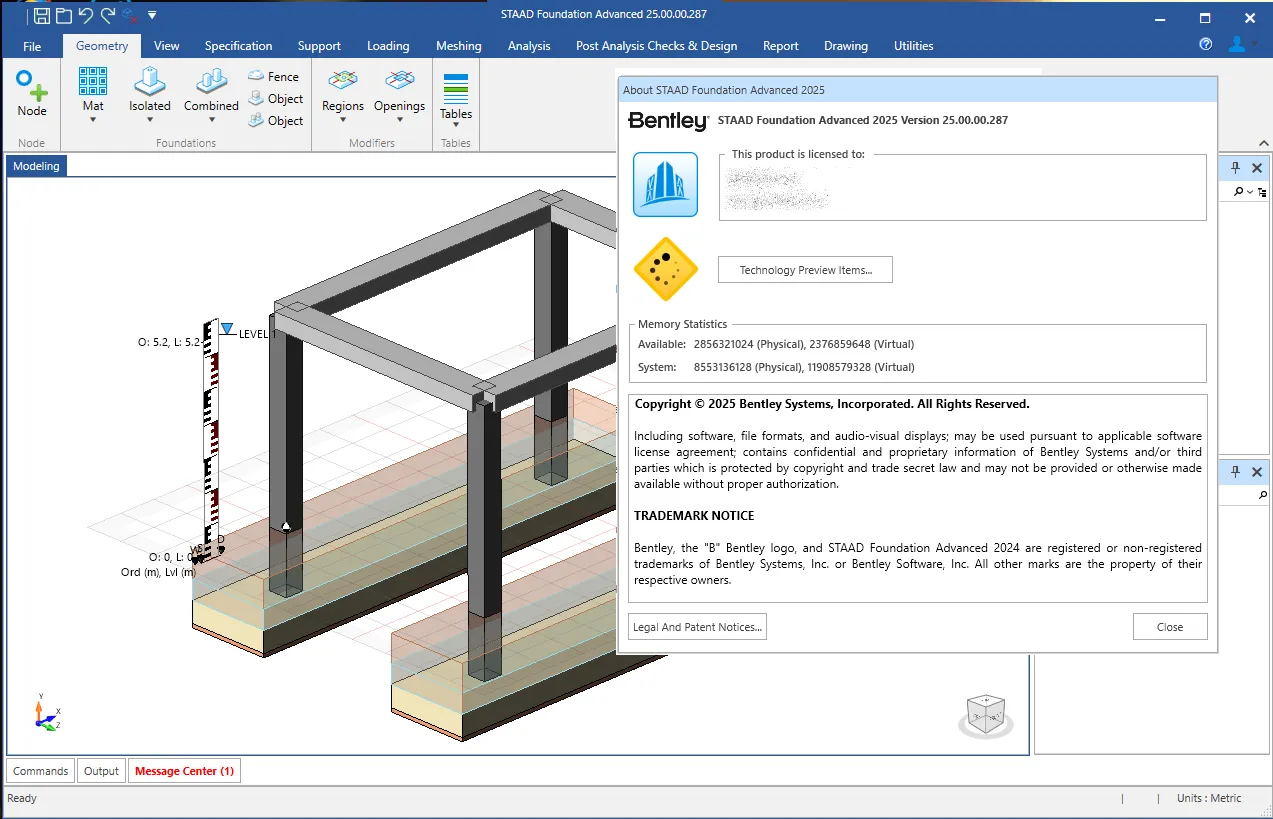This screenshot has width=1273, height=819.
Task: Click the Save icon in the quick access bar
Action: click(42, 16)
